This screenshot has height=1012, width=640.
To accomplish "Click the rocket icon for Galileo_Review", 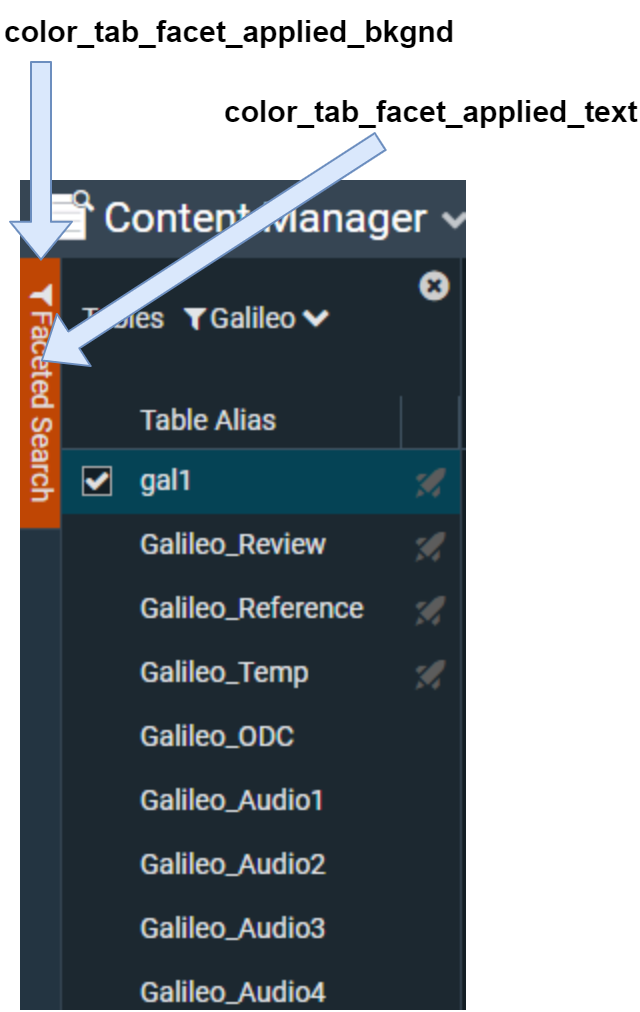I will point(430,546).
